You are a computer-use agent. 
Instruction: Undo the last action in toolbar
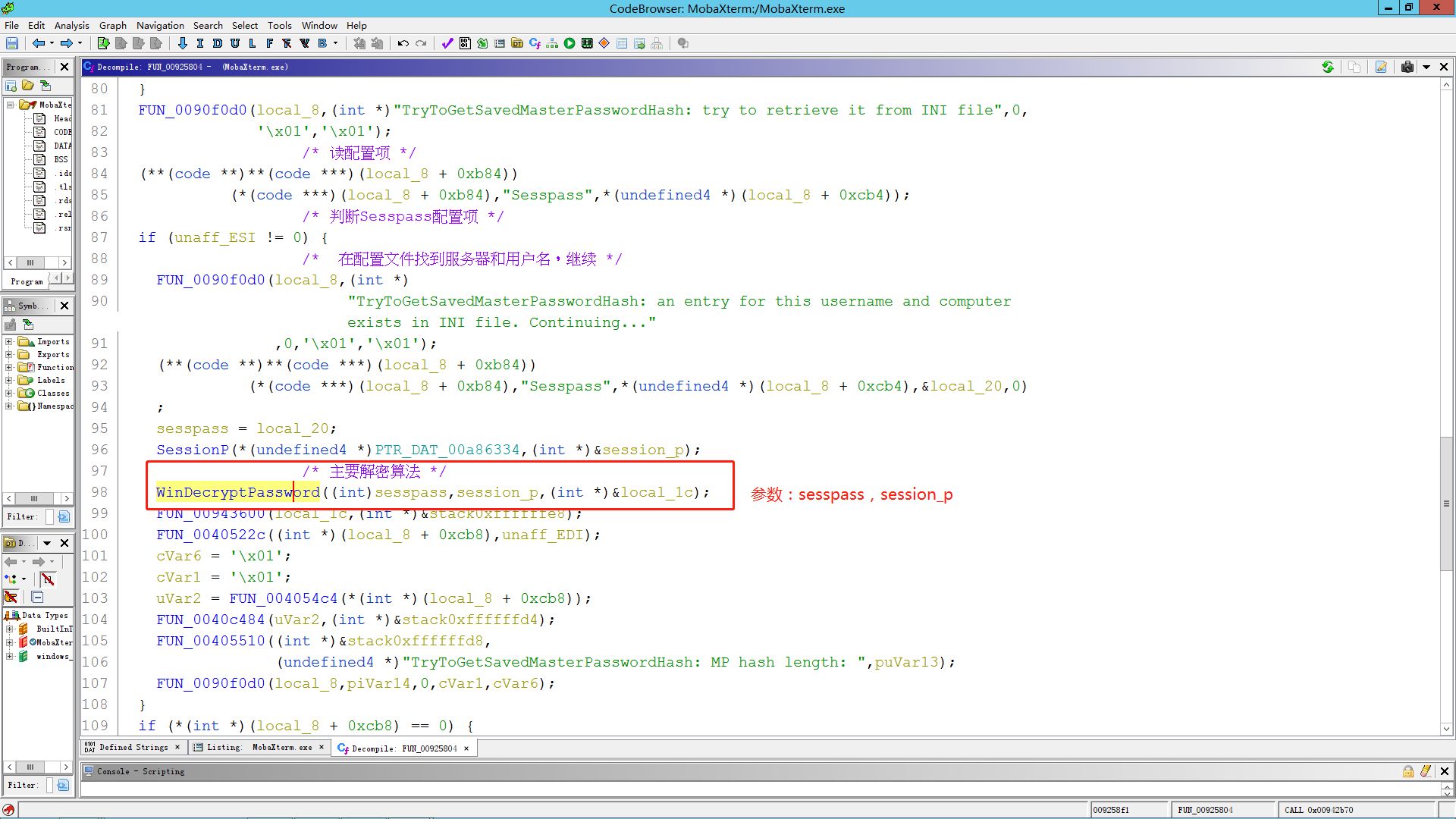403,43
